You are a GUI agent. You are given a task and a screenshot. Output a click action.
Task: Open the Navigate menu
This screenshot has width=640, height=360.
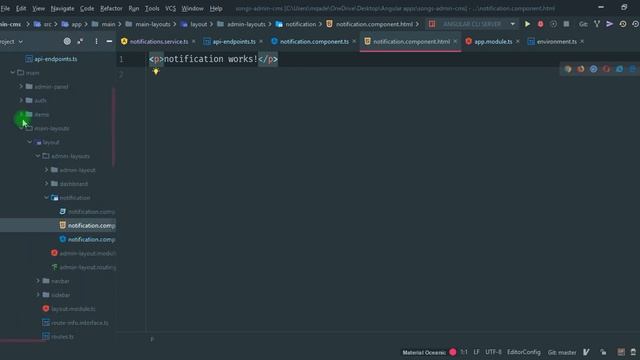pyautogui.click(x=62, y=8)
